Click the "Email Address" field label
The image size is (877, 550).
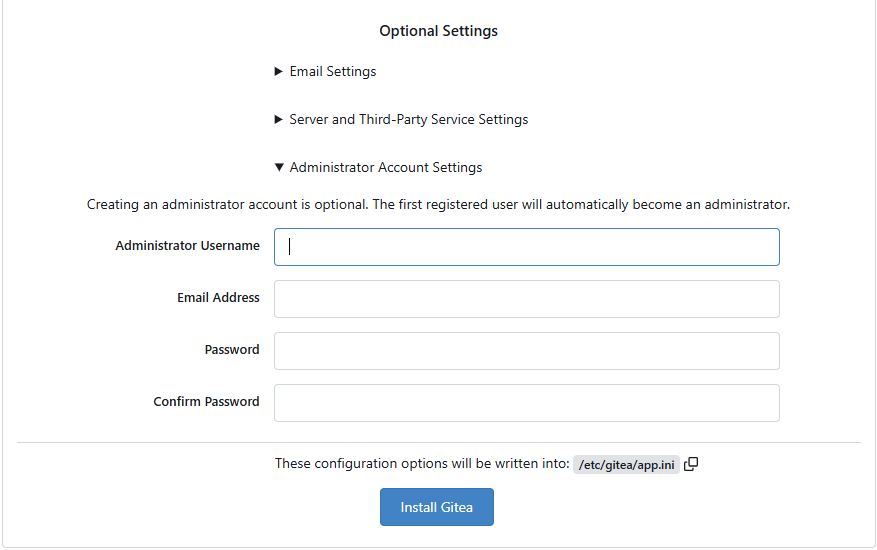[218, 298]
